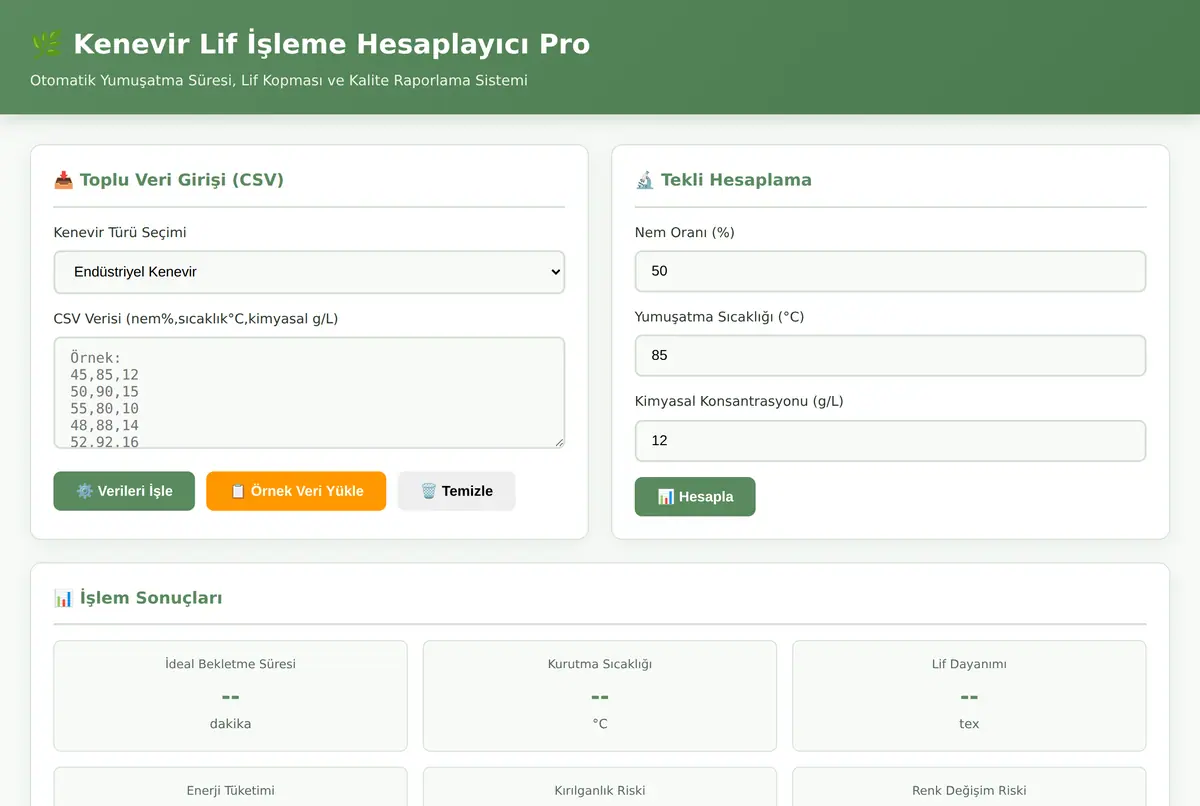The width and height of the screenshot is (1200, 806).
Task: Click the Nem Oranı (%) label
Action: click(685, 233)
